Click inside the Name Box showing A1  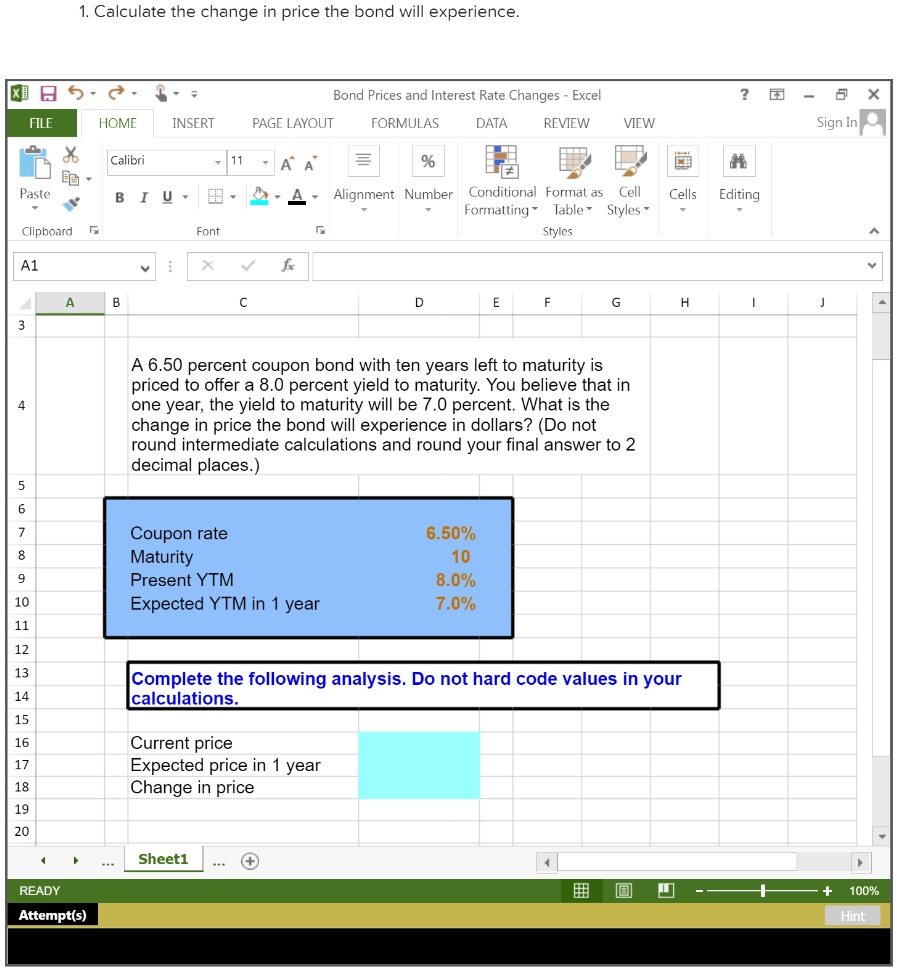tap(70, 266)
